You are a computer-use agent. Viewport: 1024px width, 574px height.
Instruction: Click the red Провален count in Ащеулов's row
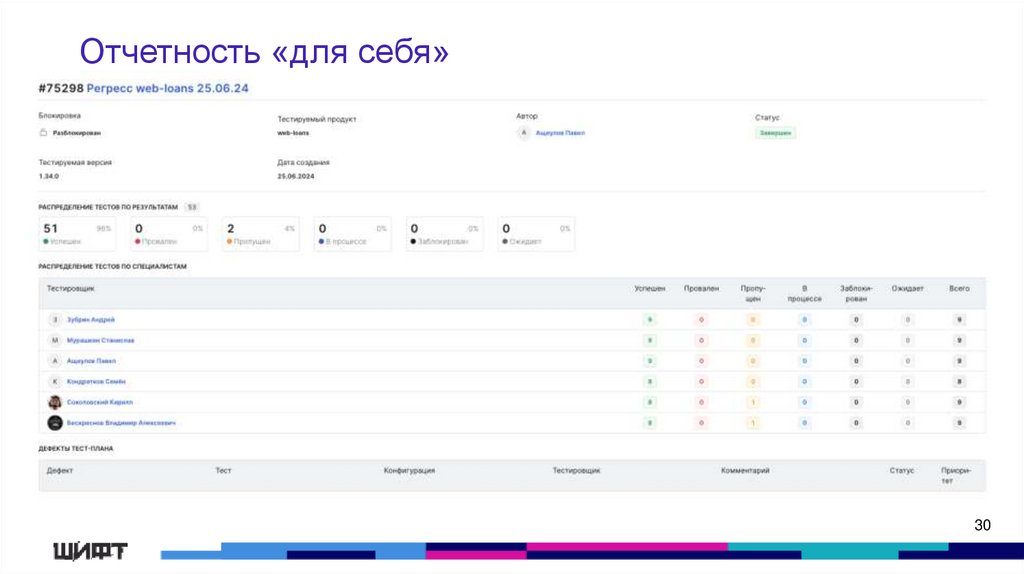[x=701, y=360]
